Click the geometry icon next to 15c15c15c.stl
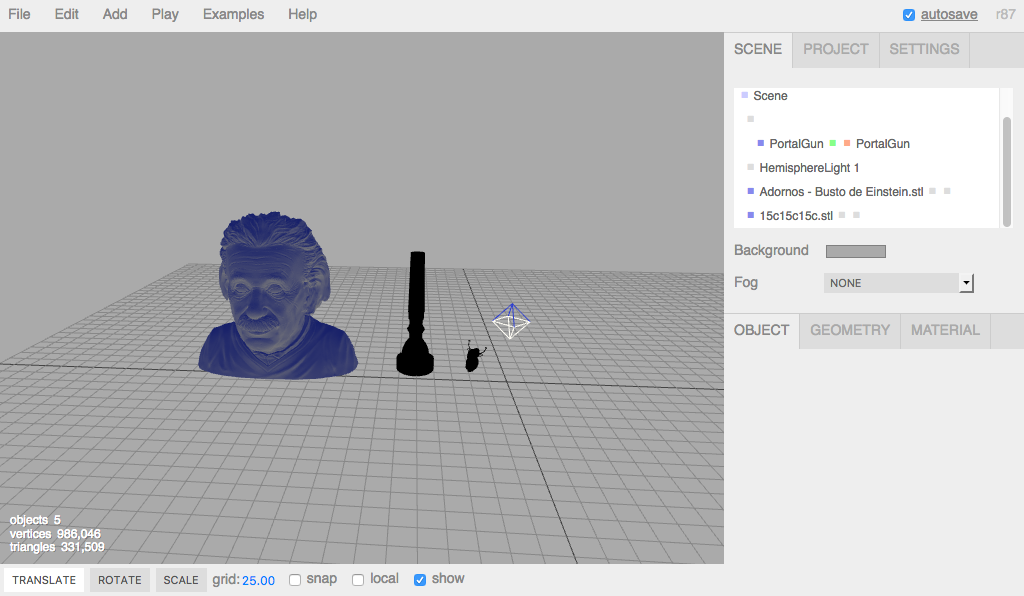 [x=843, y=215]
